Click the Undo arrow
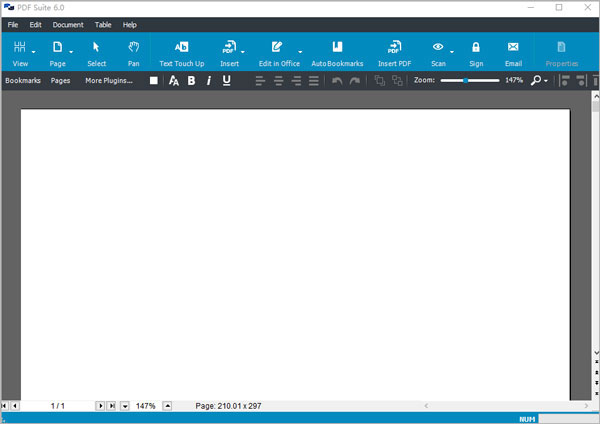600x424 pixels. 337,80
